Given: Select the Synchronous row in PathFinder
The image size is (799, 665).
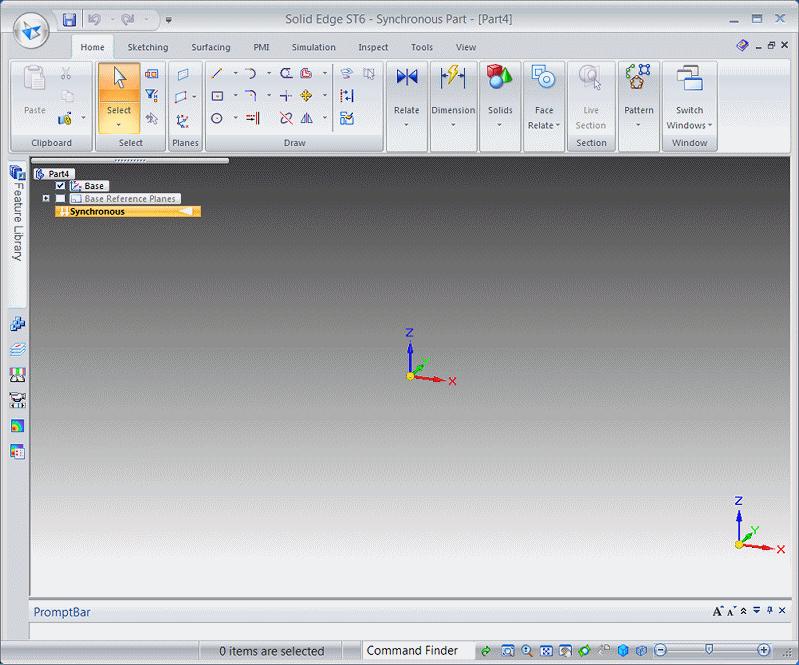Looking at the screenshot, I should (128, 211).
